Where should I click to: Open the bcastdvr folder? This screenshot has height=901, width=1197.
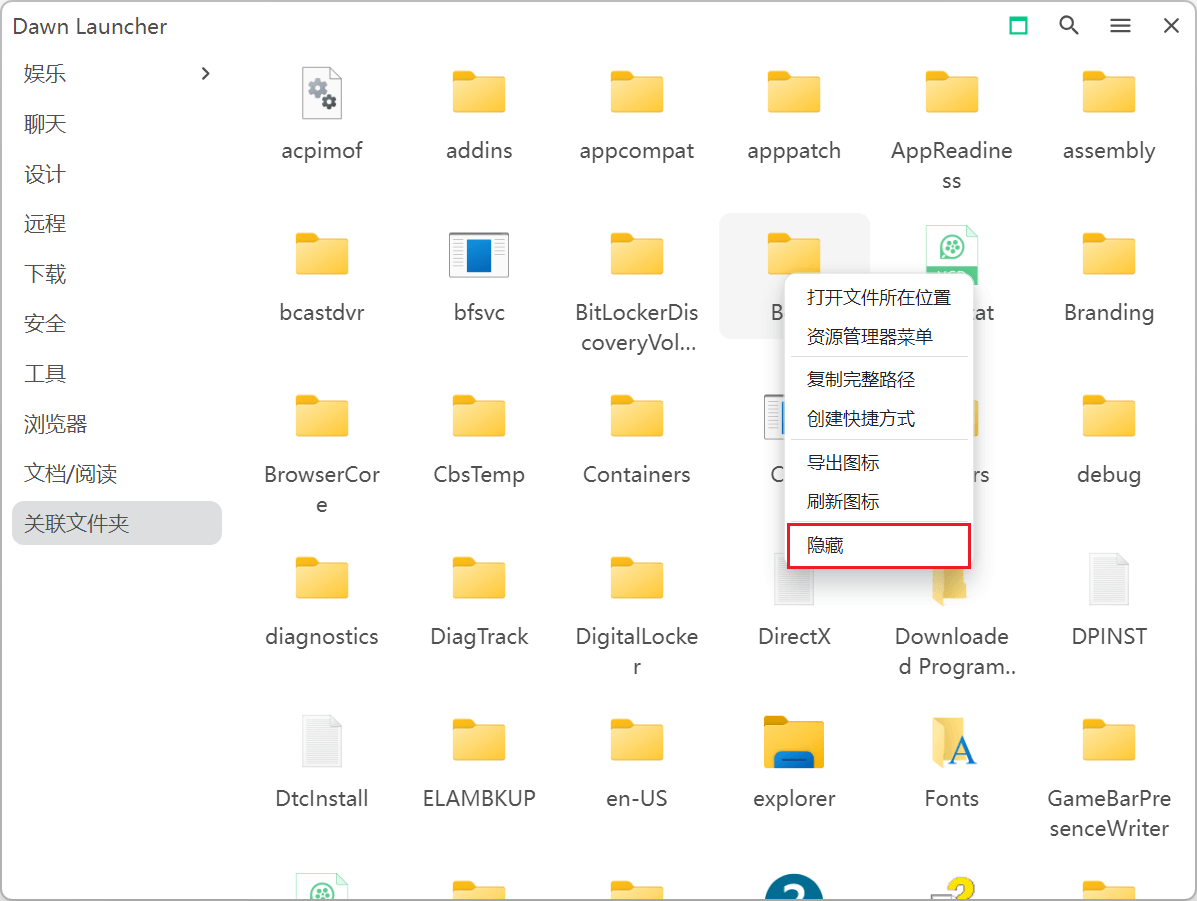[321, 254]
